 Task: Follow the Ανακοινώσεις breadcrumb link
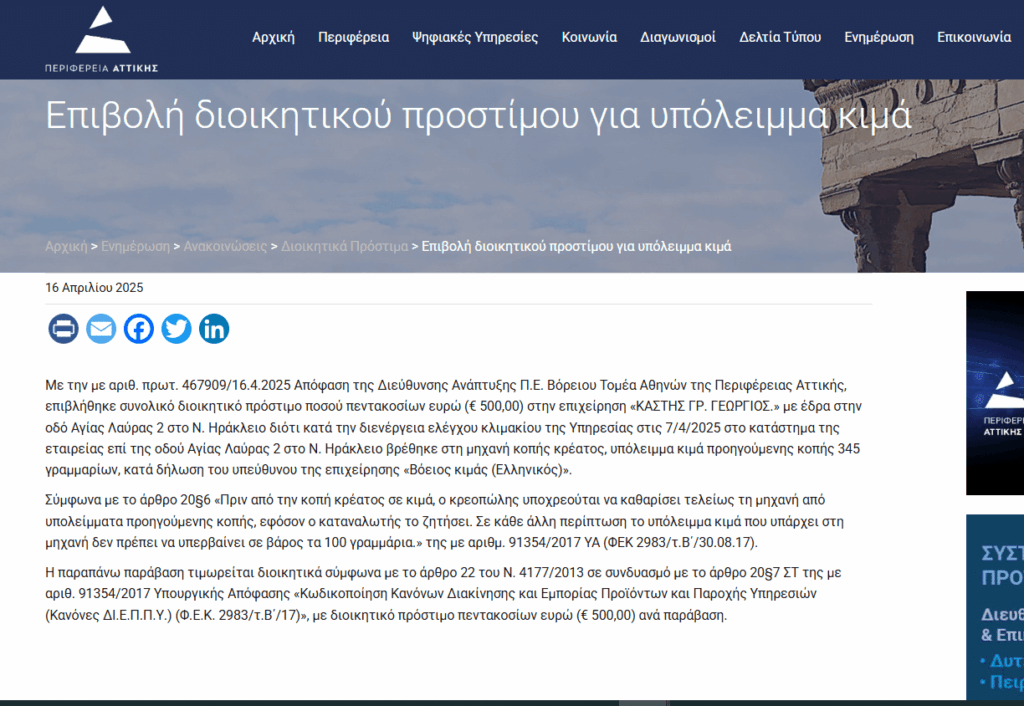pyautogui.click(x=225, y=246)
